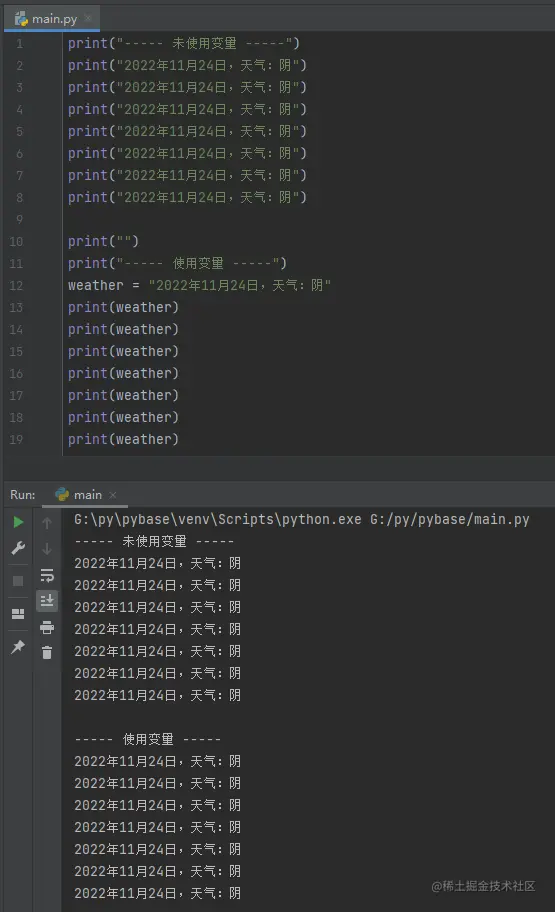
Task: Click console output header 未使用变量
Action: [154, 542]
